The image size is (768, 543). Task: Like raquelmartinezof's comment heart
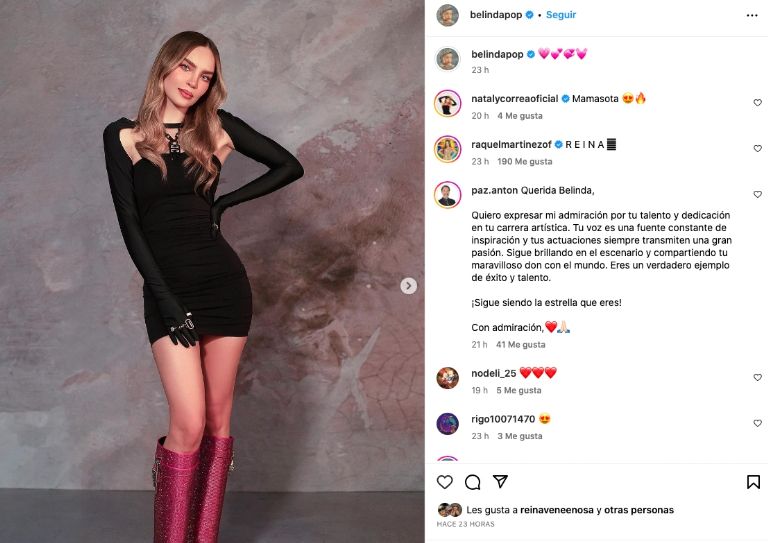click(757, 148)
